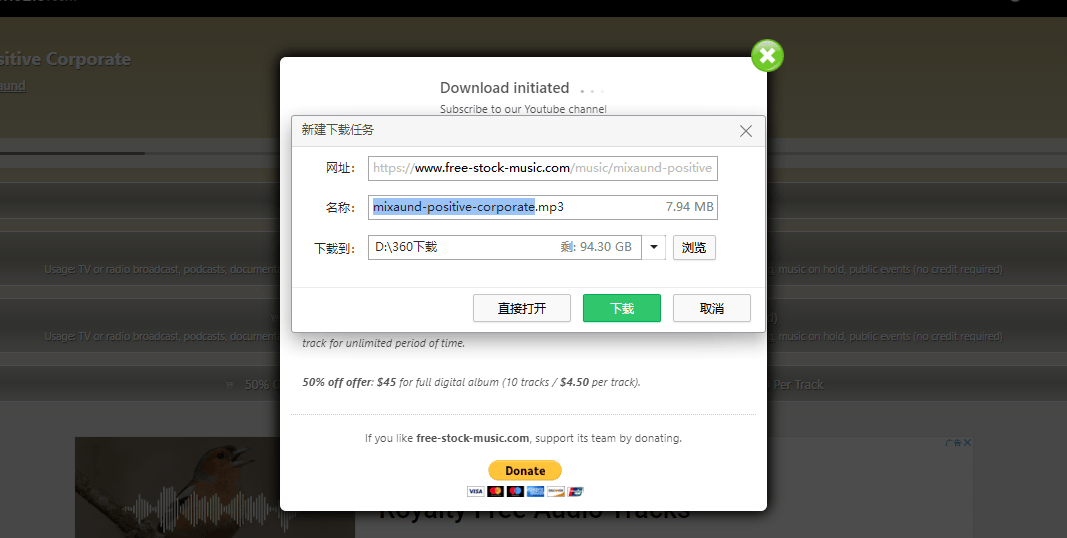Click the Mastercard icon below Donate
The image size is (1067, 538).
click(x=495, y=491)
